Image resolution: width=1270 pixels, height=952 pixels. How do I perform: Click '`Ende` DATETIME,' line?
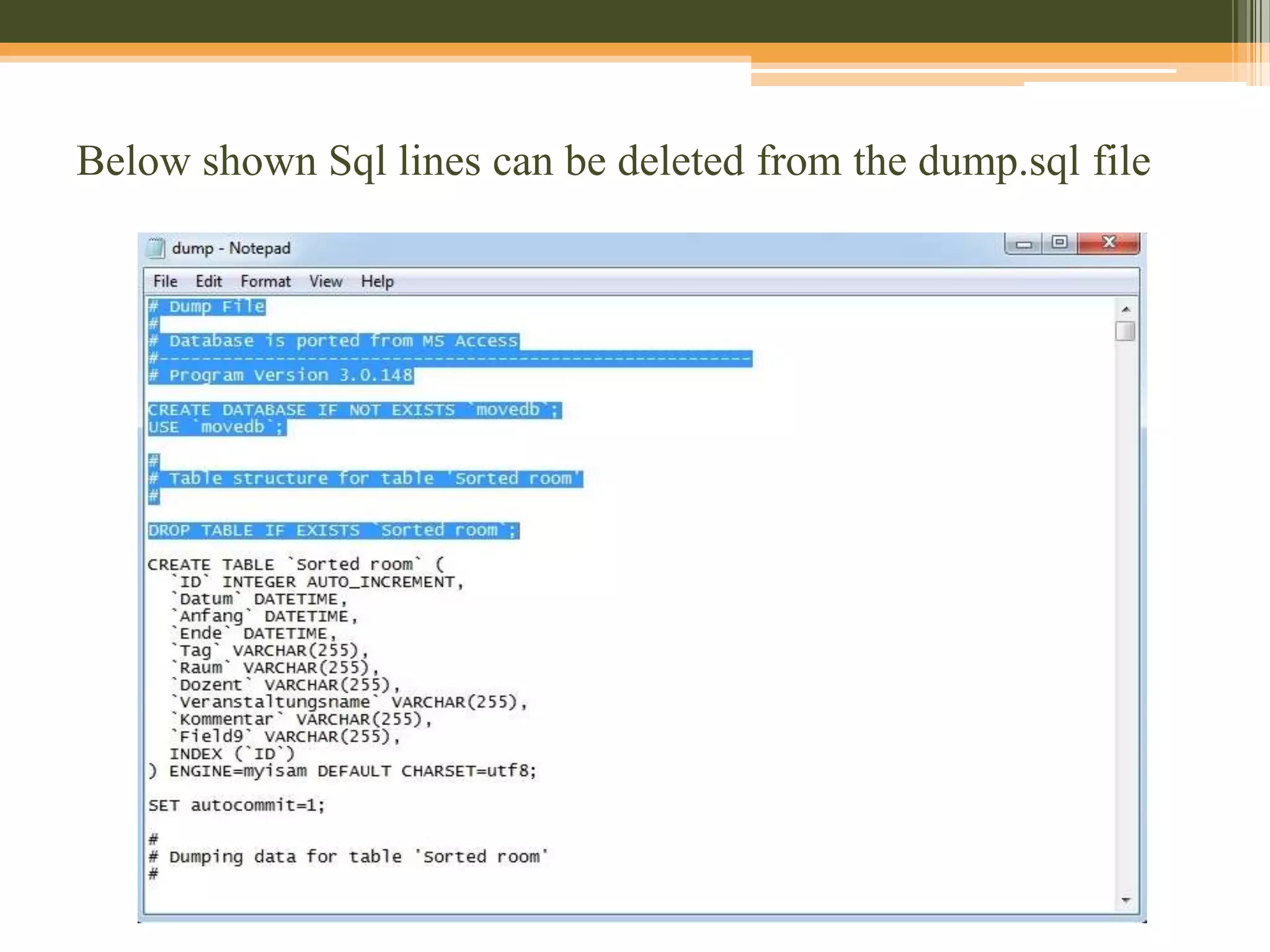click(253, 633)
